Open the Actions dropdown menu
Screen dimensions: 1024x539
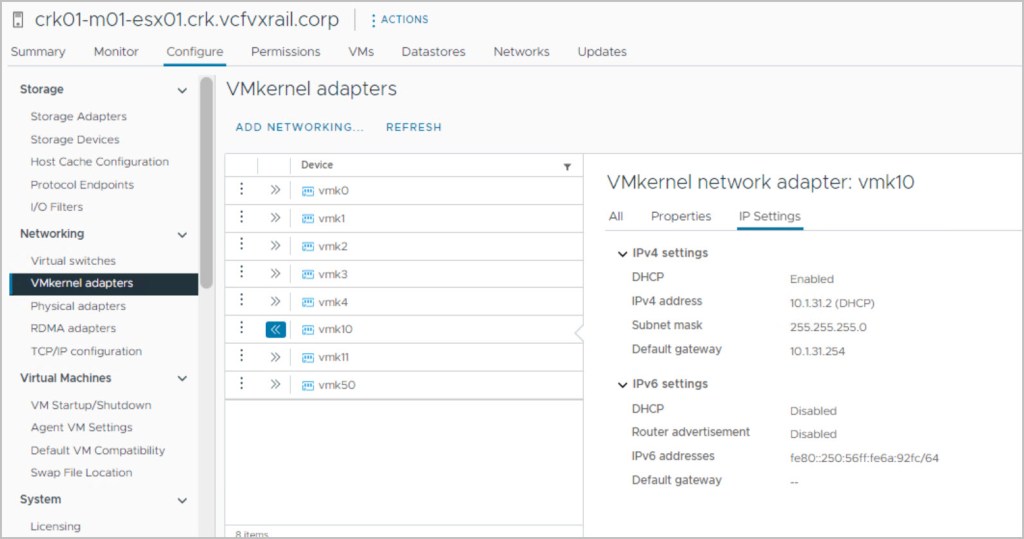tap(399, 19)
